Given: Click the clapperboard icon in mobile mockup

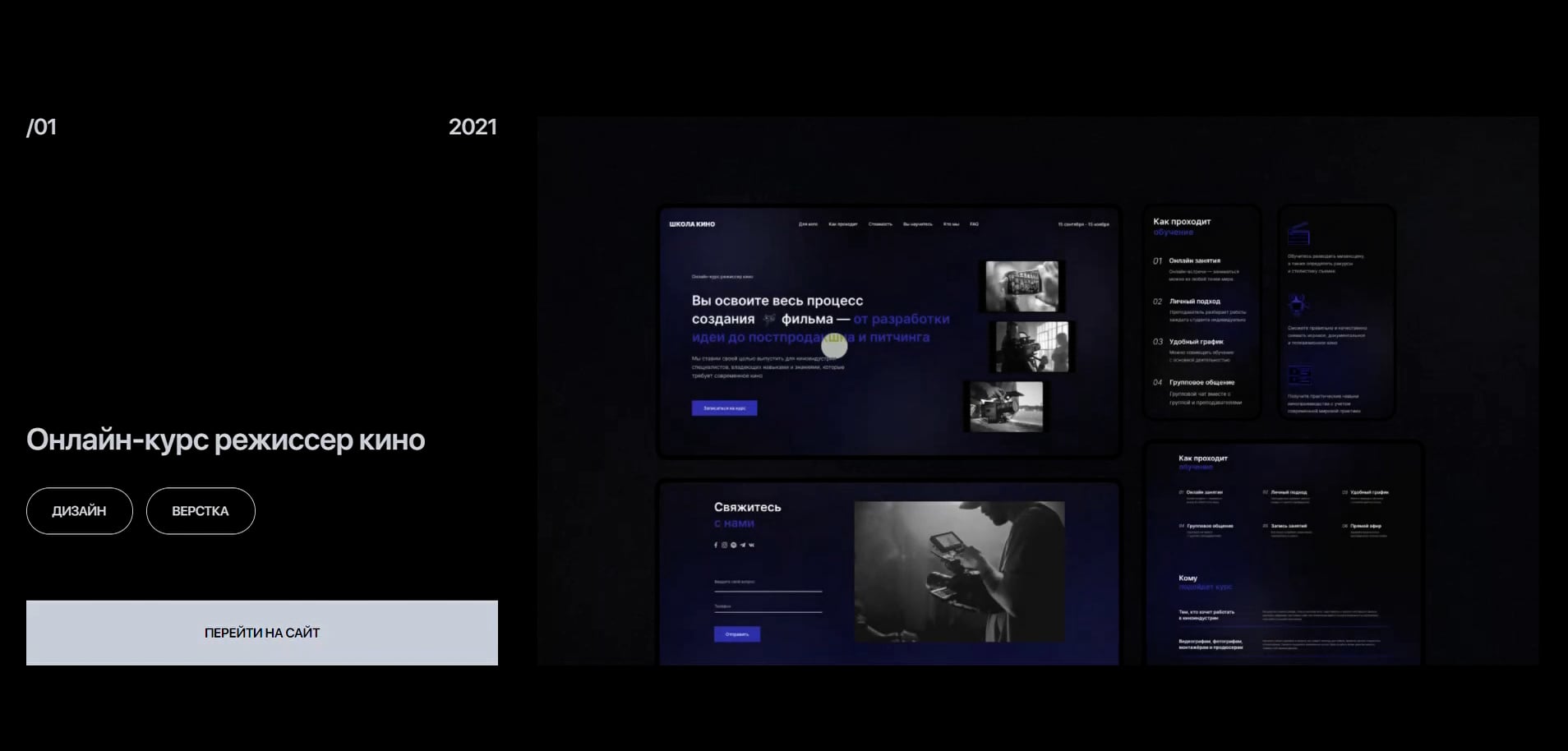Looking at the screenshot, I should coord(1298,234).
